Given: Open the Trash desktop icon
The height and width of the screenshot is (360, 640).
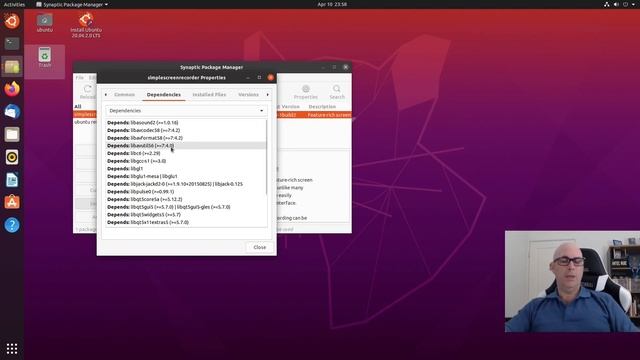Looking at the screenshot, I should 44,58.
